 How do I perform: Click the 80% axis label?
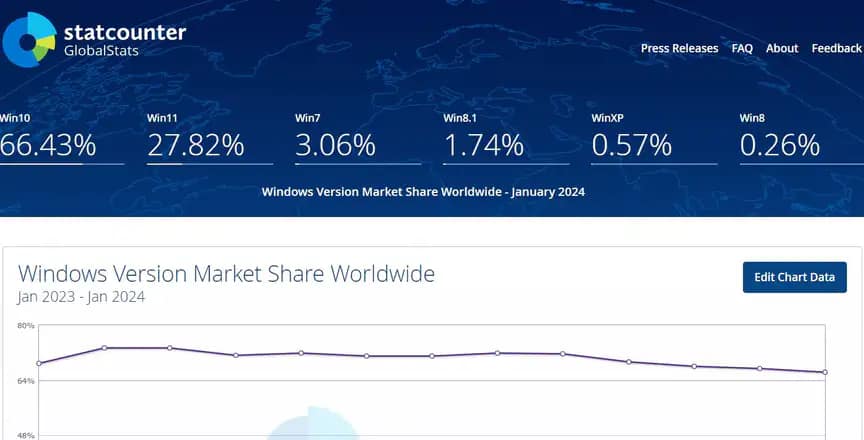pos(25,326)
